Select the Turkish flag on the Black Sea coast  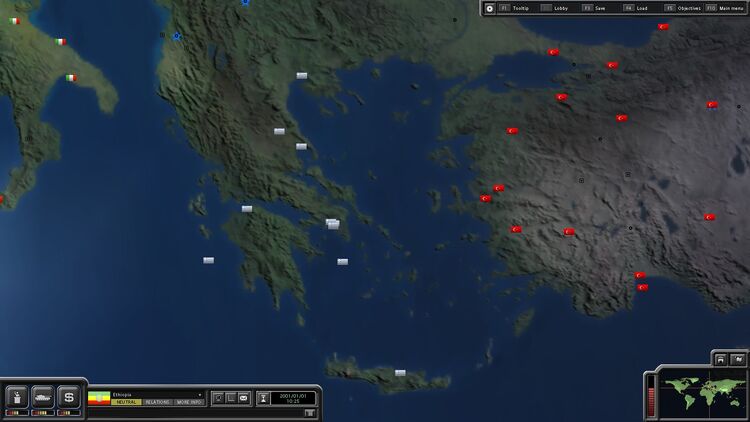click(x=663, y=27)
